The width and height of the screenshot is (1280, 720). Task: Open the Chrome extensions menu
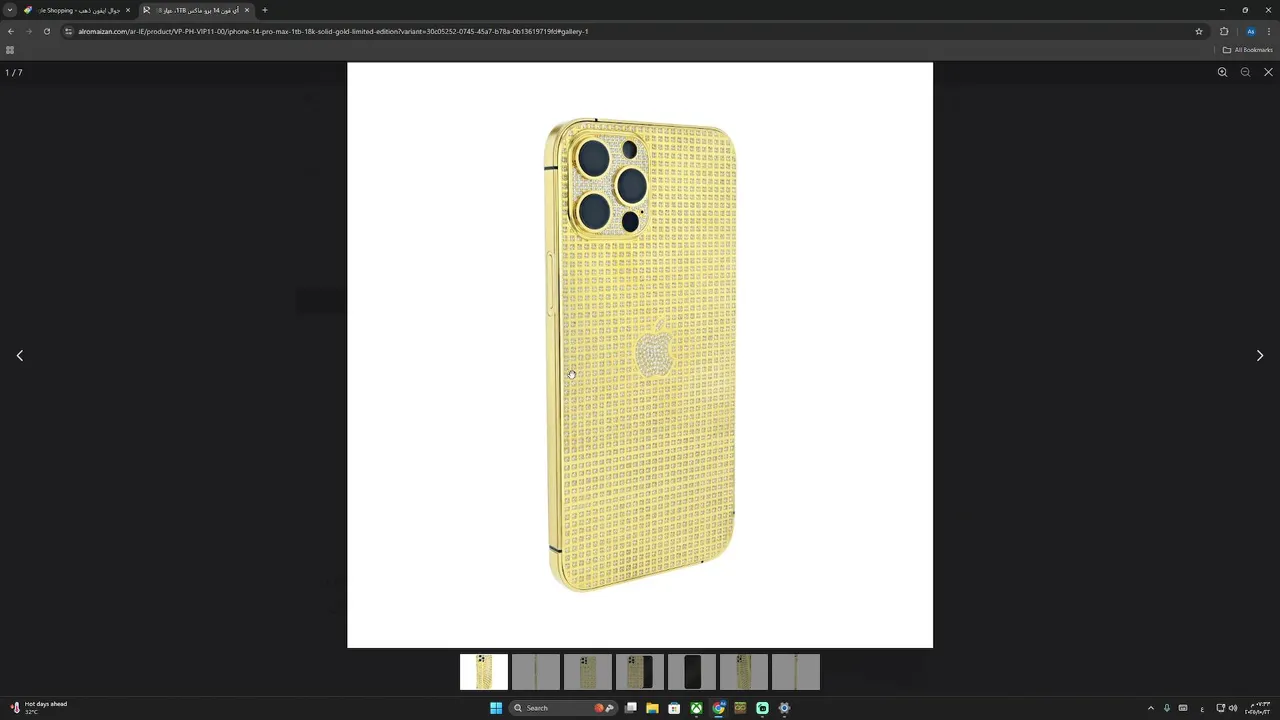pyautogui.click(x=1224, y=31)
